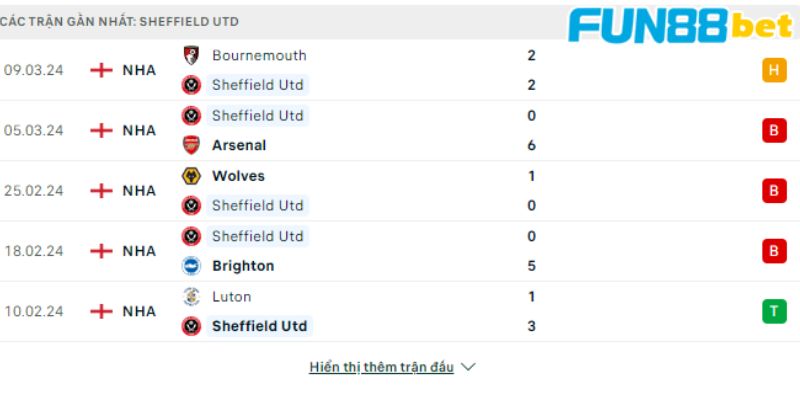800x400 pixels.
Task: Click the Wolves club crest icon
Action: tap(191, 176)
